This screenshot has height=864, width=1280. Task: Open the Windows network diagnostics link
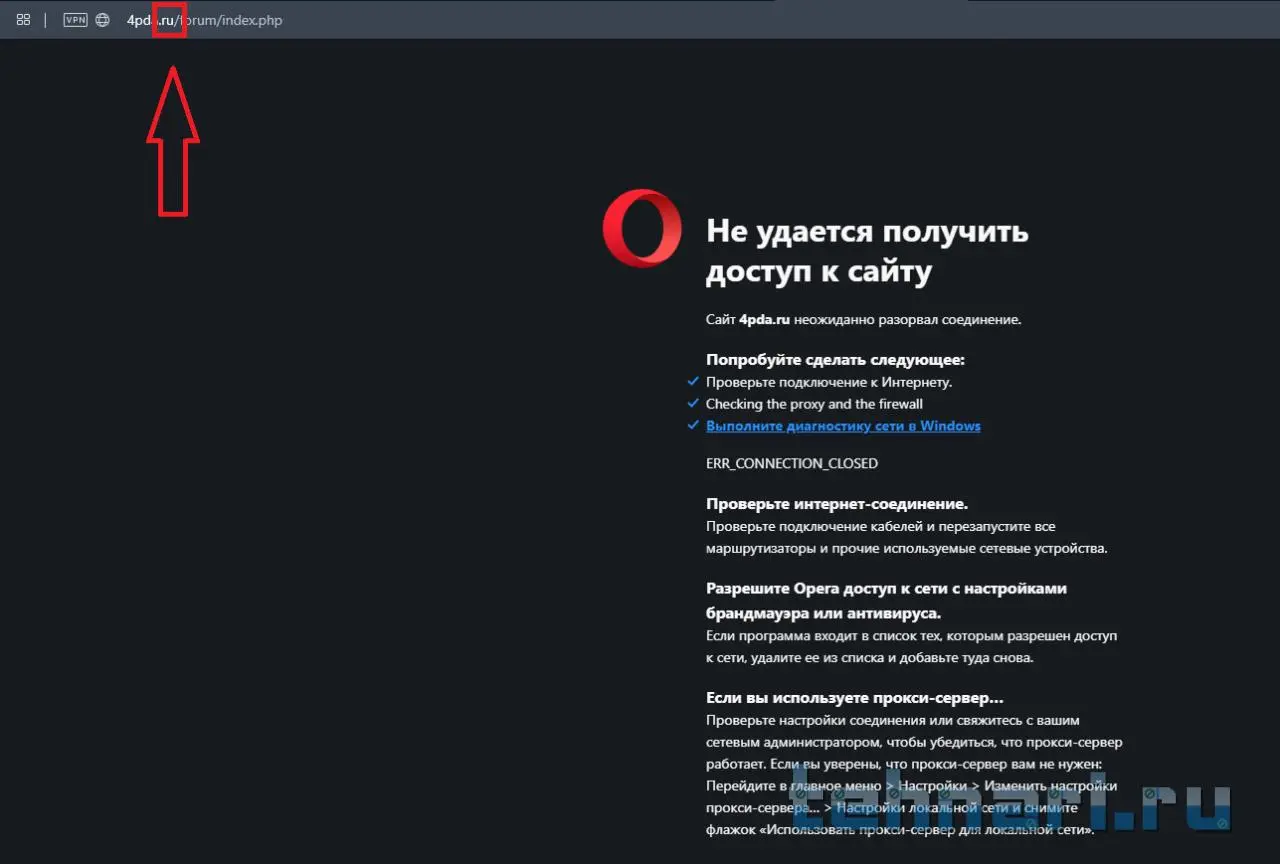pos(843,426)
